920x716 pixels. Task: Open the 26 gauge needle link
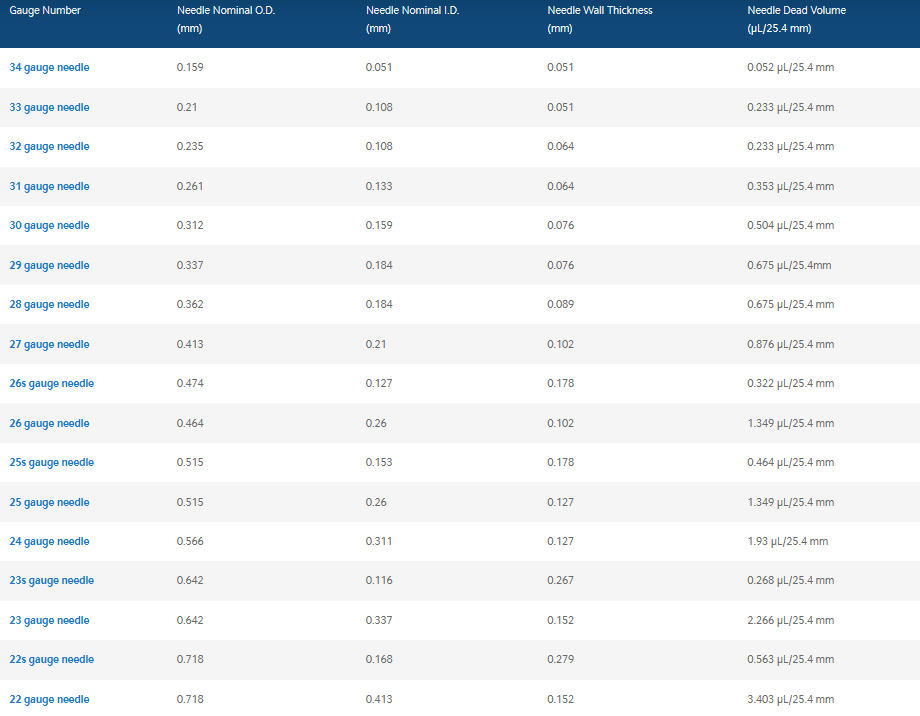click(49, 423)
